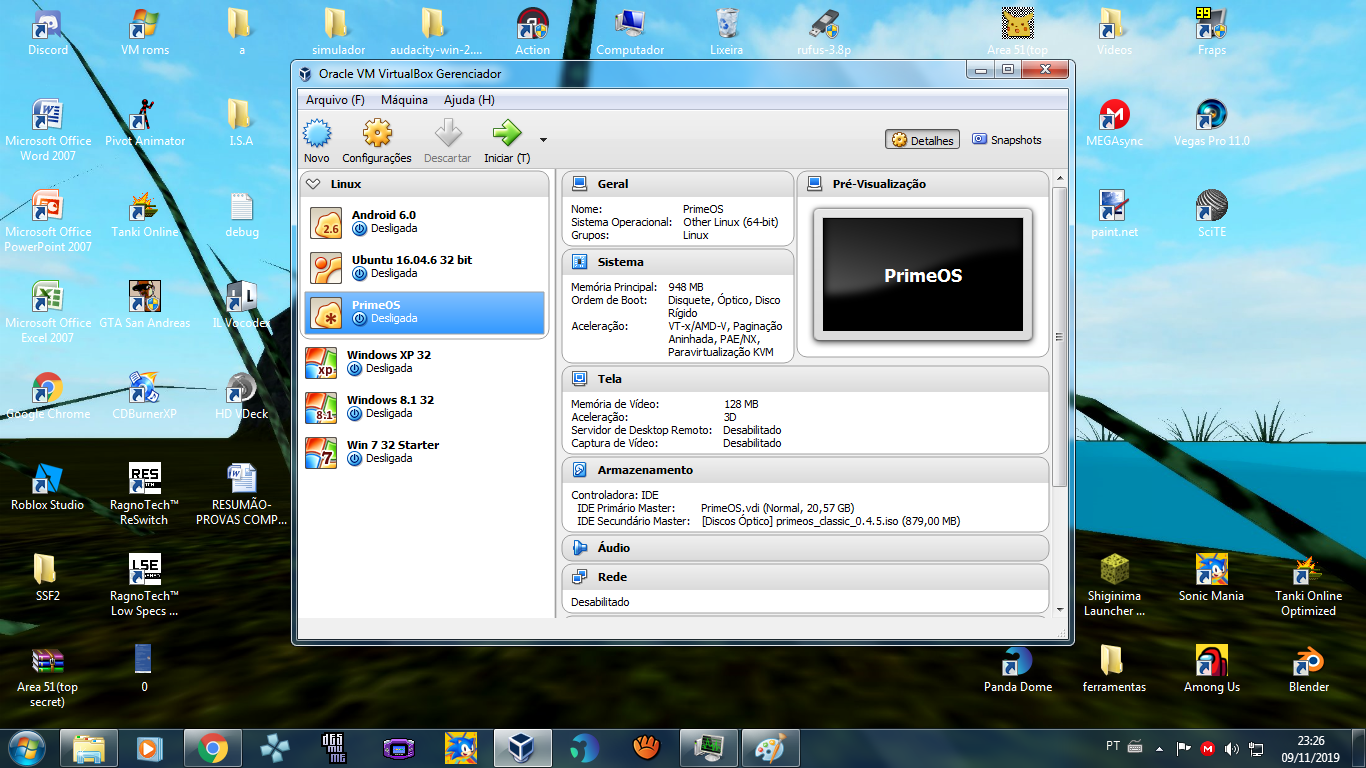Image resolution: width=1366 pixels, height=768 pixels.
Task: Open the ferramentas desktop folder
Action: pos(1114,669)
